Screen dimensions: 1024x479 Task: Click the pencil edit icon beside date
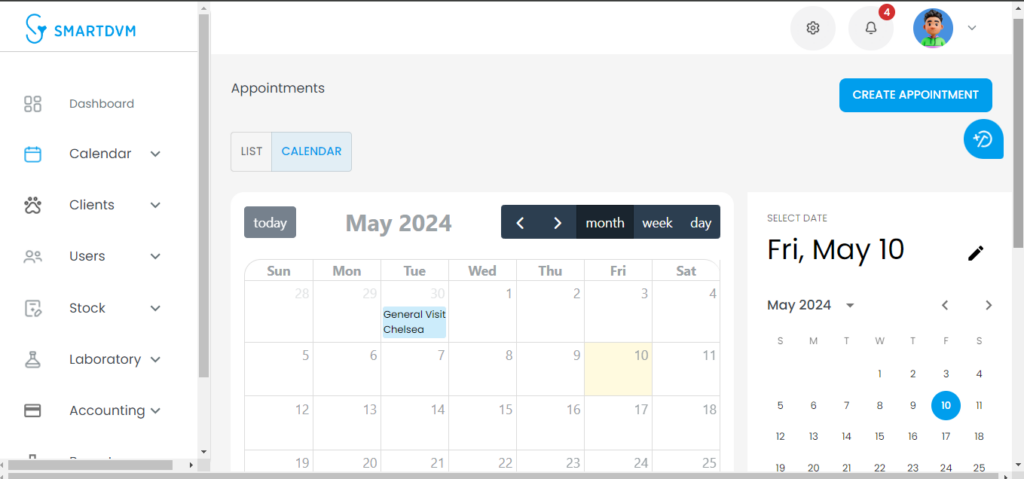pyautogui.click(x=976, y=253)
